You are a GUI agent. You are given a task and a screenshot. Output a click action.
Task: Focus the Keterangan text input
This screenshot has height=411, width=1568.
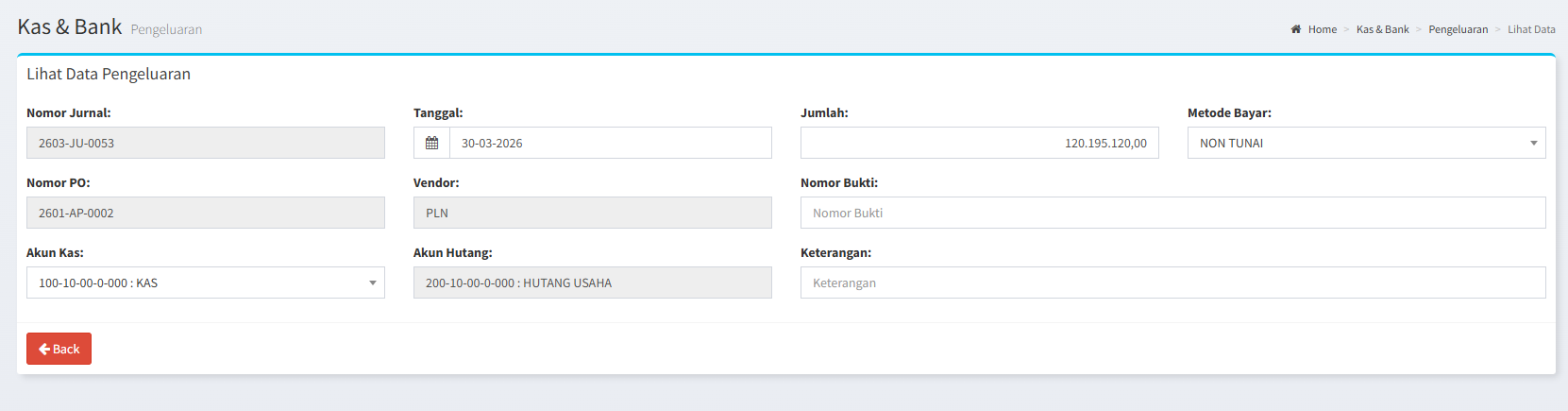tap(1172, 283)
